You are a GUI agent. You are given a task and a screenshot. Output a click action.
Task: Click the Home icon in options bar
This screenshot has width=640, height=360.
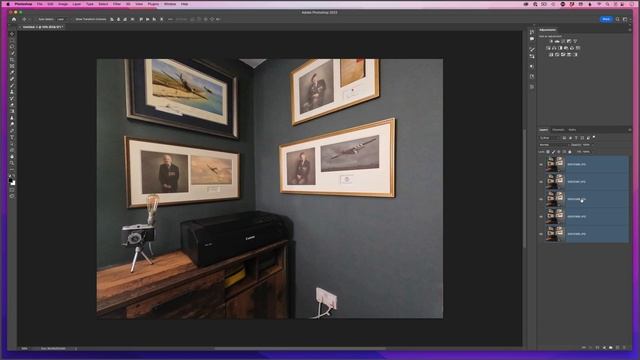[x=14, y=19]
